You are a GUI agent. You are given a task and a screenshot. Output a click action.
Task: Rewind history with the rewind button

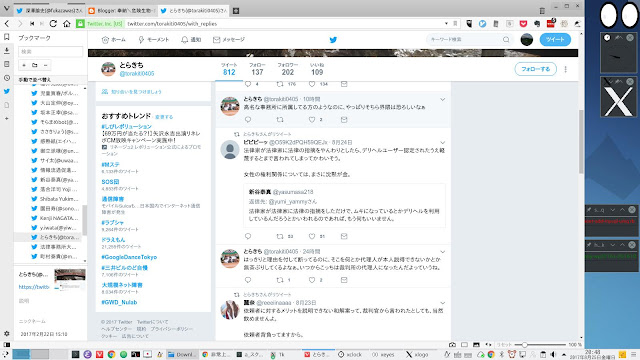[x=32, y=24]
